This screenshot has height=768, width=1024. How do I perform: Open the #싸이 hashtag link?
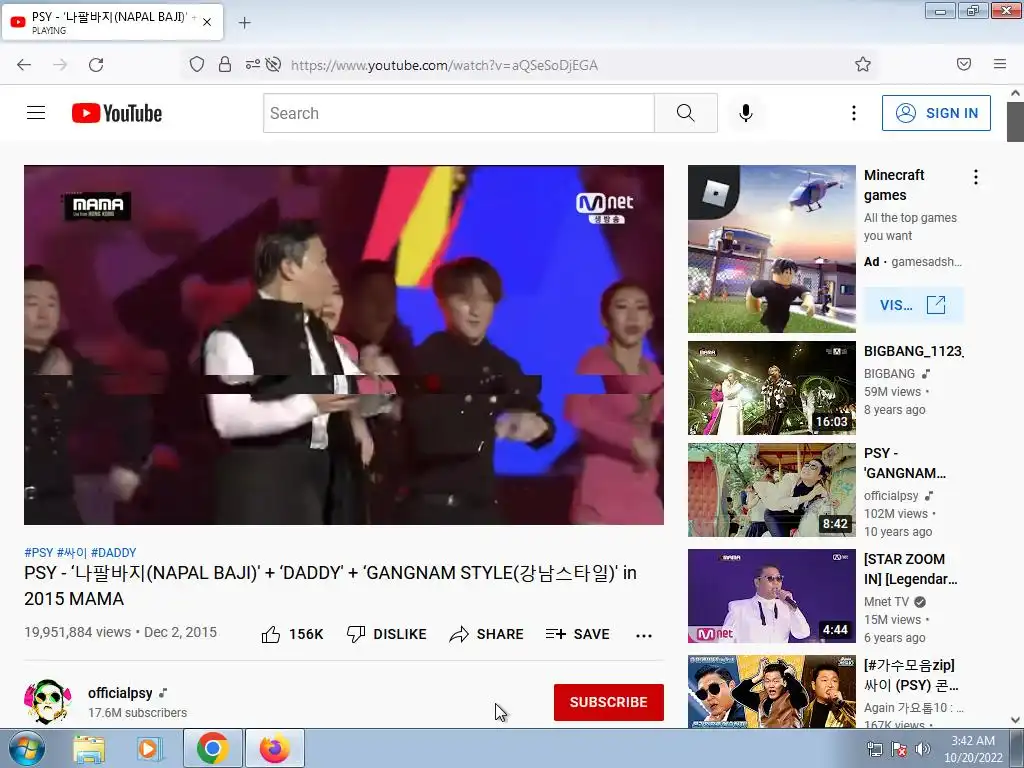click(x=72, y=552)
